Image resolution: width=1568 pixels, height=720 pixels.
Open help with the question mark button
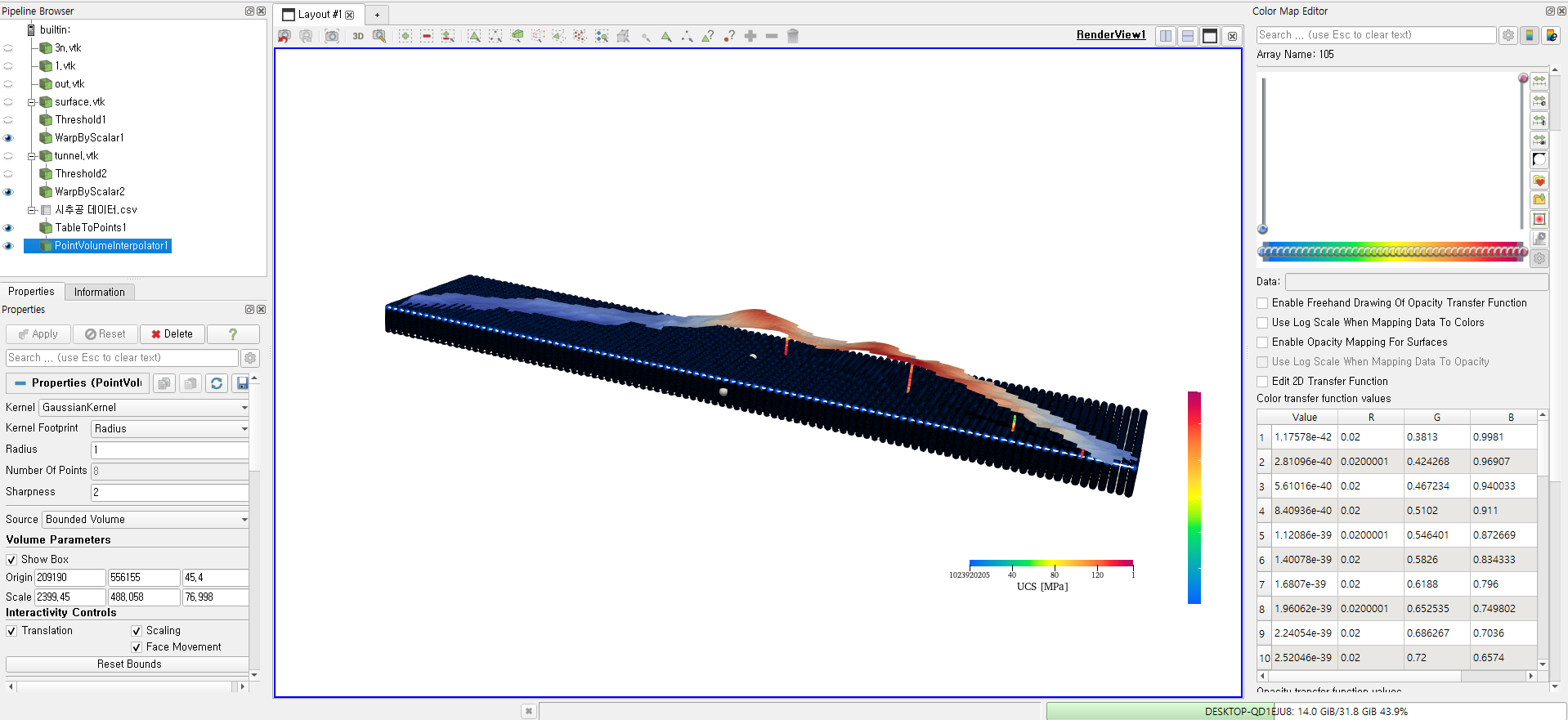[233, 334]
